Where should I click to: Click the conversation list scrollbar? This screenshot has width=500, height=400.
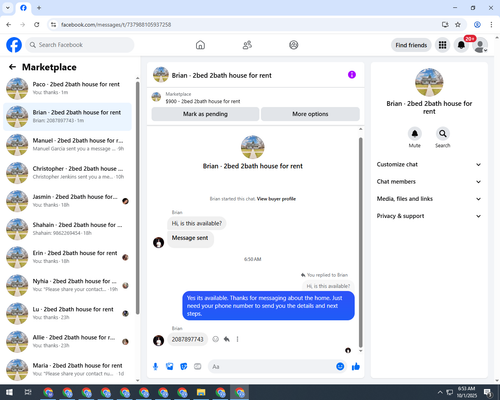pyautogui.click(x=137, y=198)
